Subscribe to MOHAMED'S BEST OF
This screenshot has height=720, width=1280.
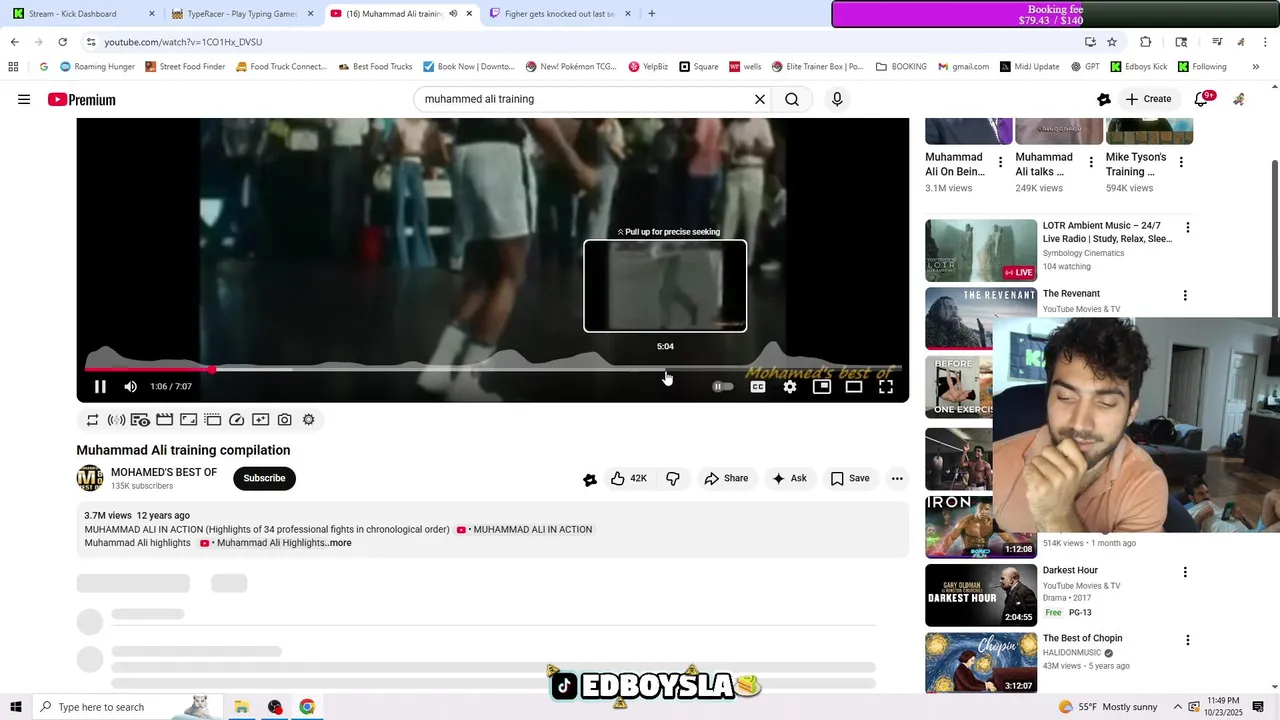264,478
